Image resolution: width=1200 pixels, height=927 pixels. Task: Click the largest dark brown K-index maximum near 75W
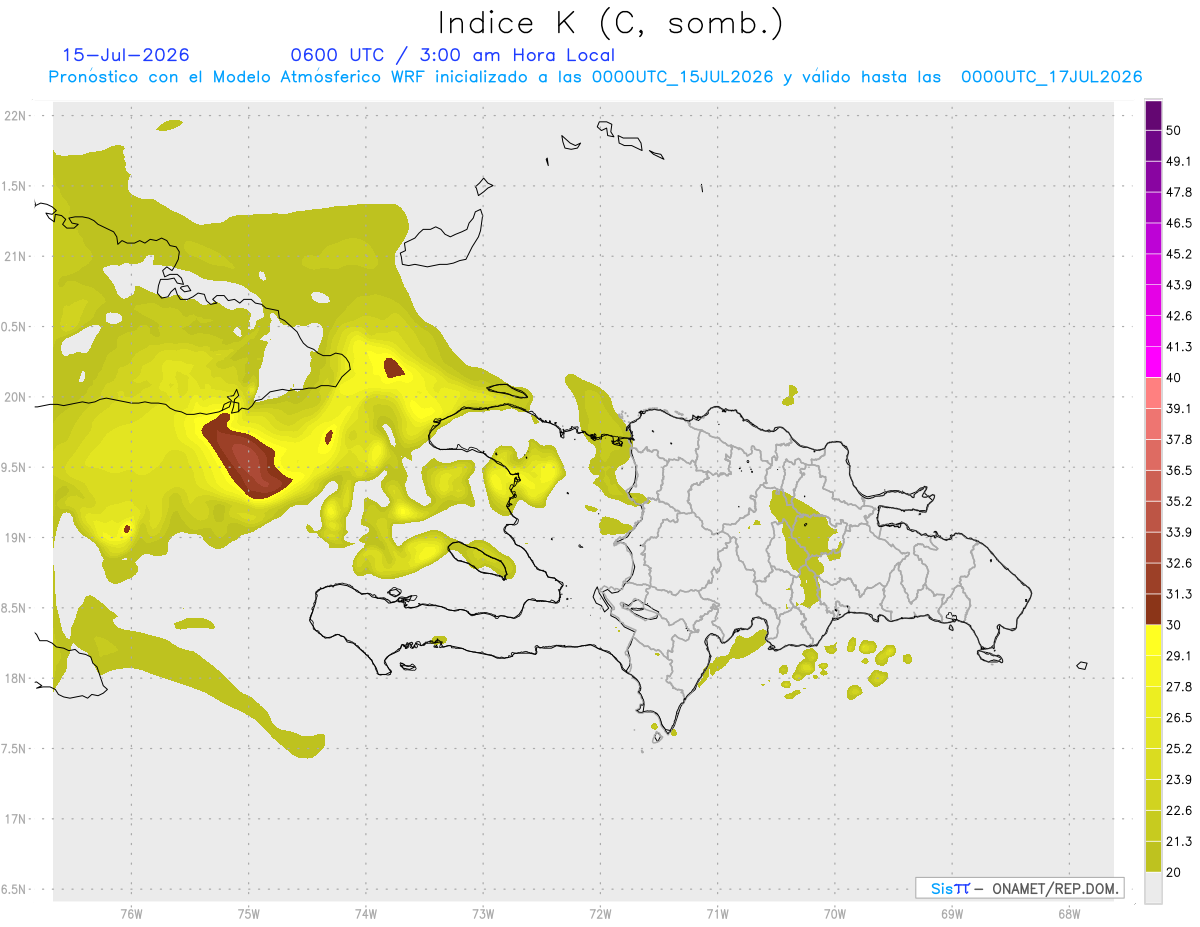(x=245, y=458)
